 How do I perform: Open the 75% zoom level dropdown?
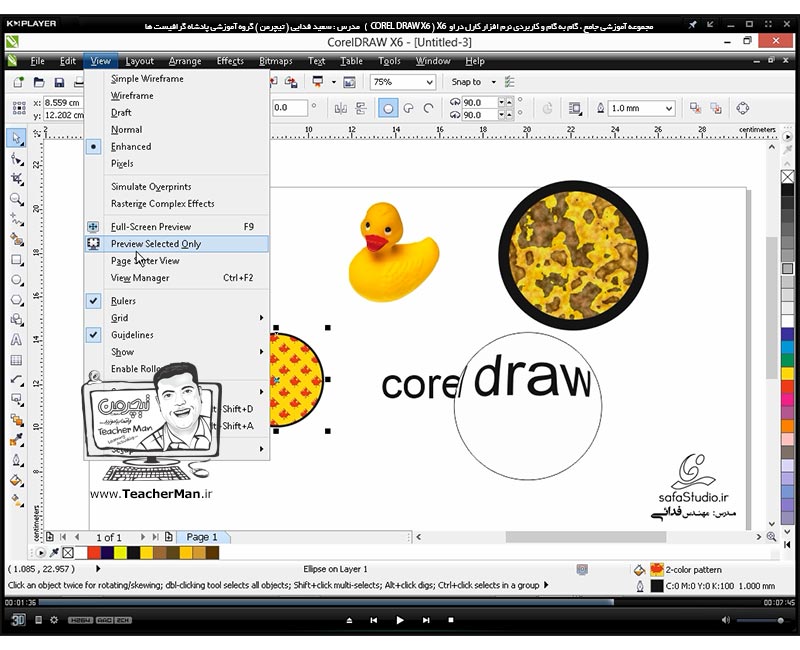coord(429,82)
